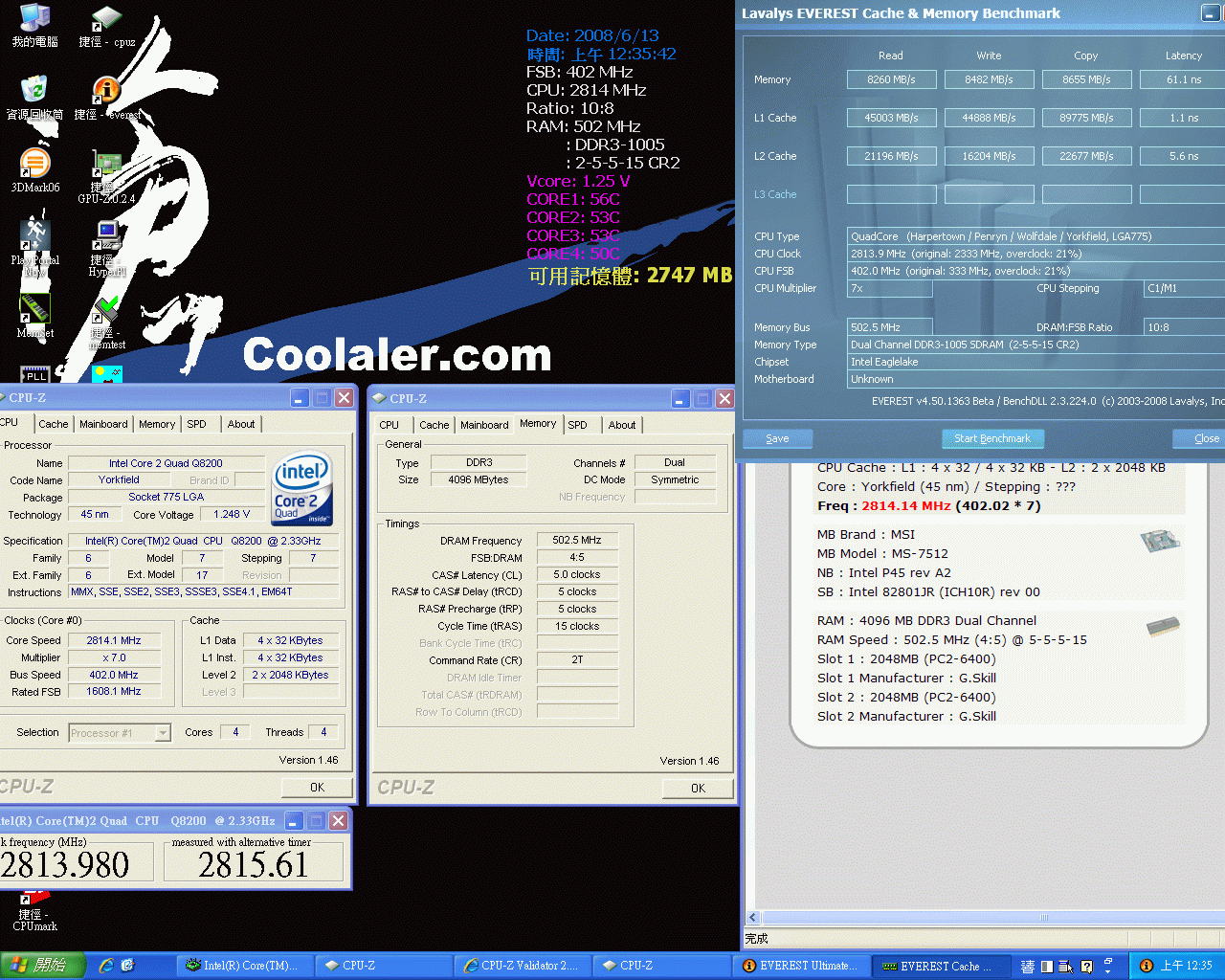Switch to Cache tab in right CPU-Z
The width and height of the screenshot is (1225, 980).
tap(434, 425)
